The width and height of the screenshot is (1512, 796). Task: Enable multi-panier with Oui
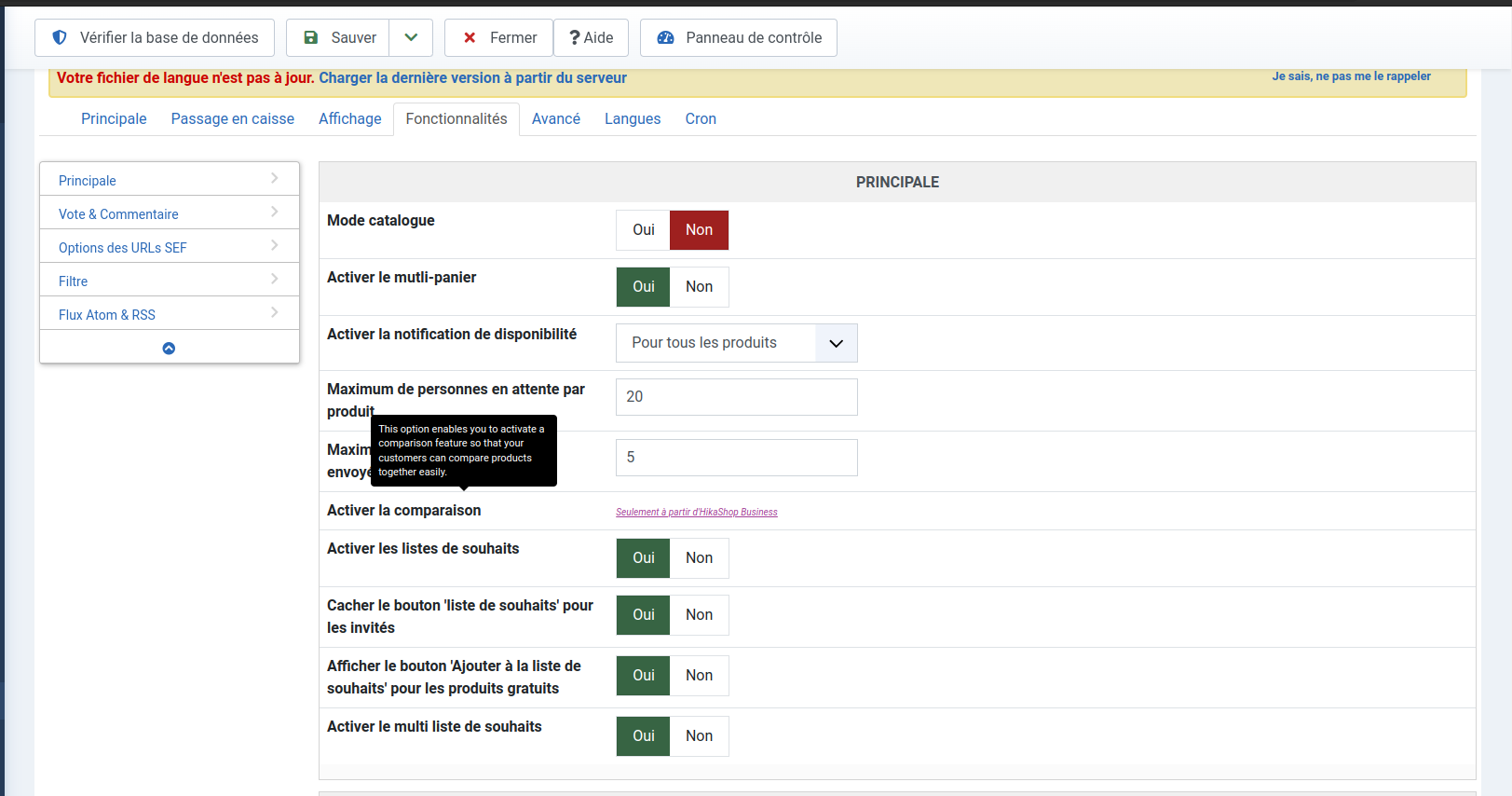[x=643, y=287]
